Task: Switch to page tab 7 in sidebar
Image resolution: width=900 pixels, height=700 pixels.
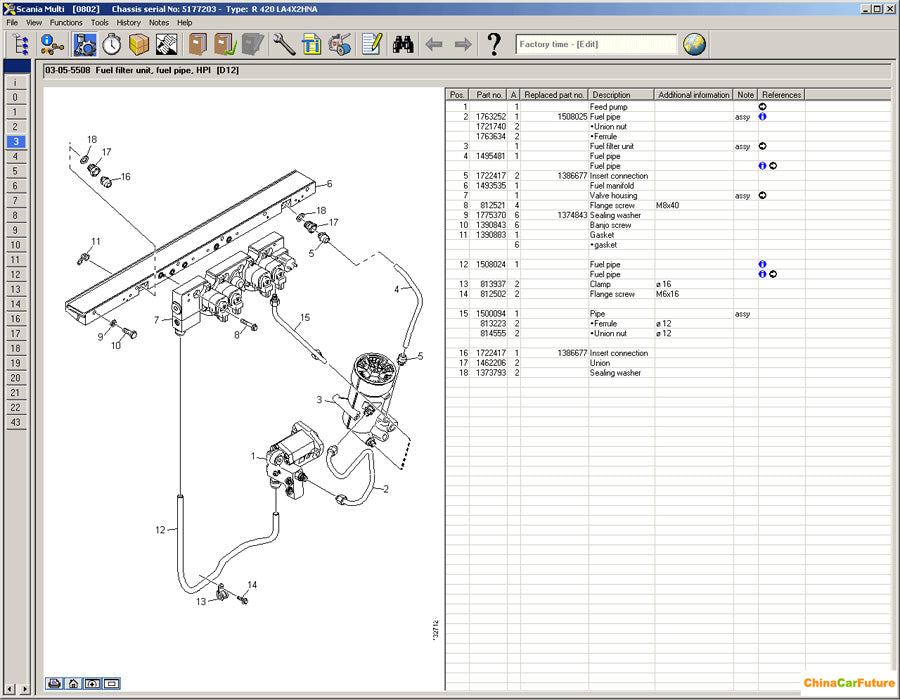Action: coord(15,201)
